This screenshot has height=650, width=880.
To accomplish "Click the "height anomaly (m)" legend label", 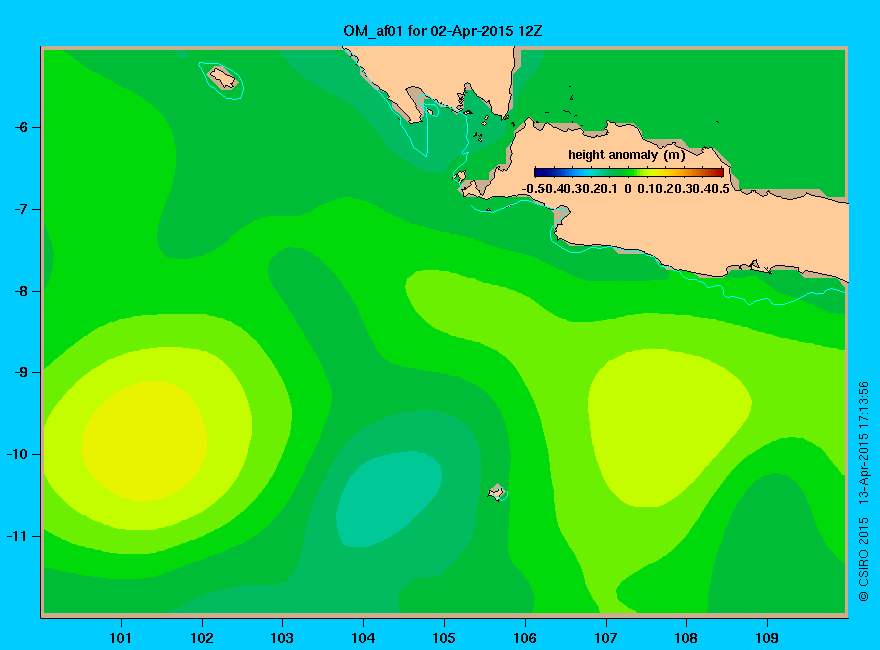I will pyautogui.click(x=626, y=155).
